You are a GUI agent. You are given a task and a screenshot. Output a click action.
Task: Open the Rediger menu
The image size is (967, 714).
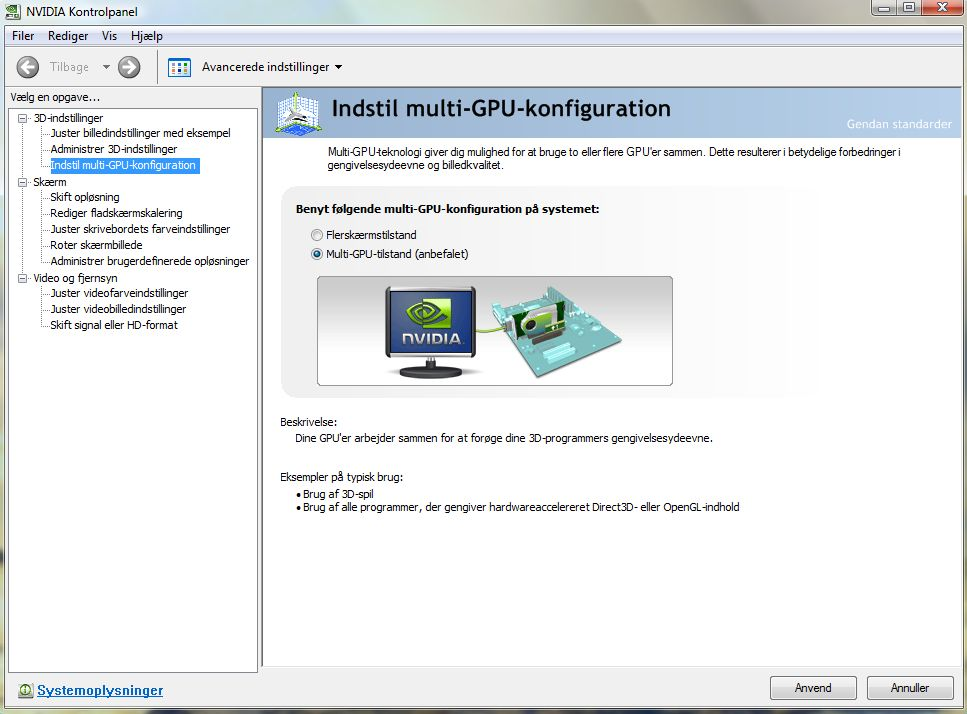click(x=68, y=36)
